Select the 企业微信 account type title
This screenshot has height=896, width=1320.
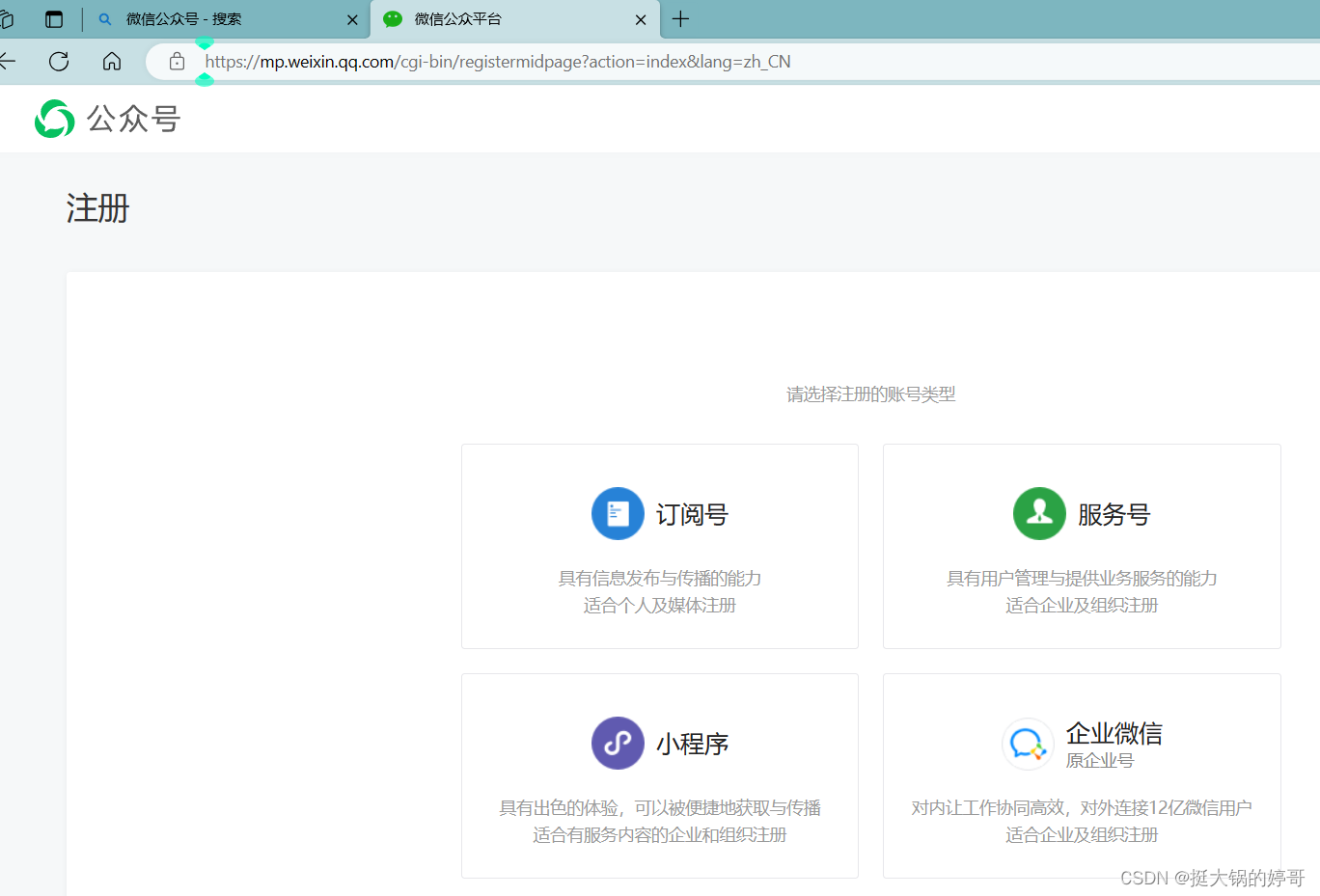[x=1114, y=733]
